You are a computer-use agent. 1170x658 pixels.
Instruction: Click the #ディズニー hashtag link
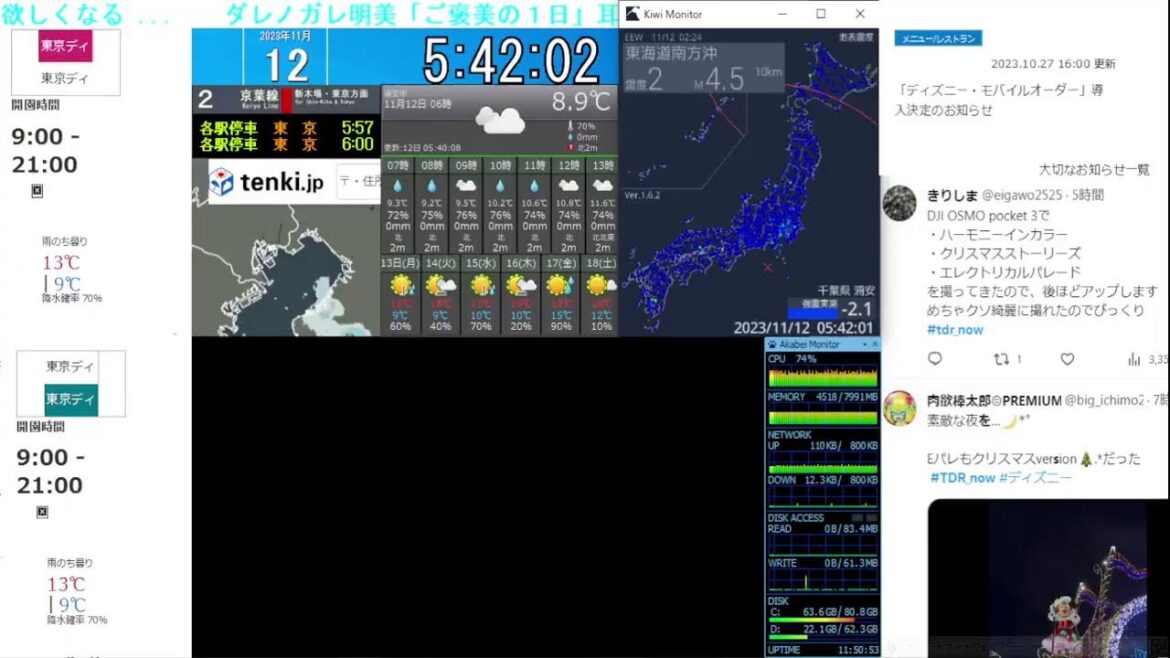click(x=1035, y=478)
